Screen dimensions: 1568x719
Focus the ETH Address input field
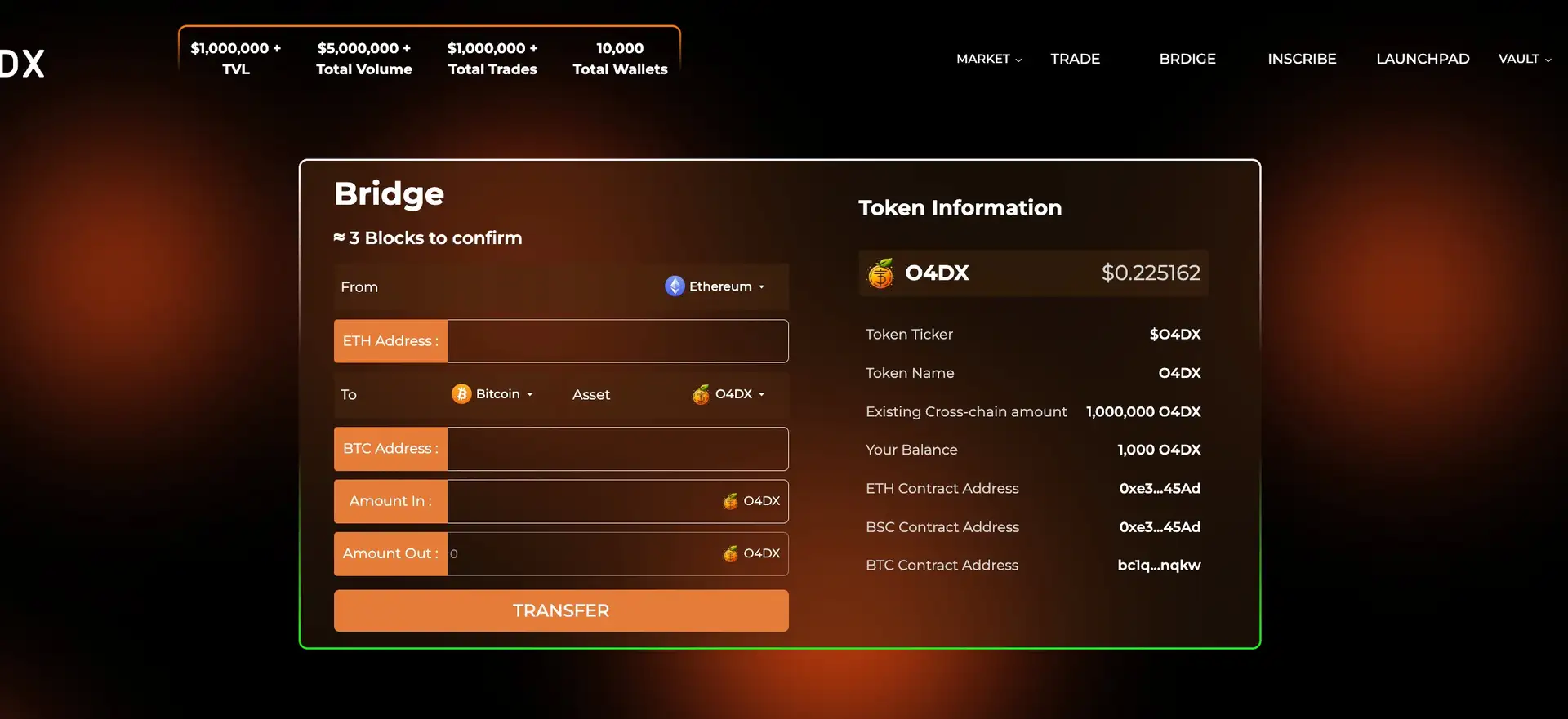617,341
